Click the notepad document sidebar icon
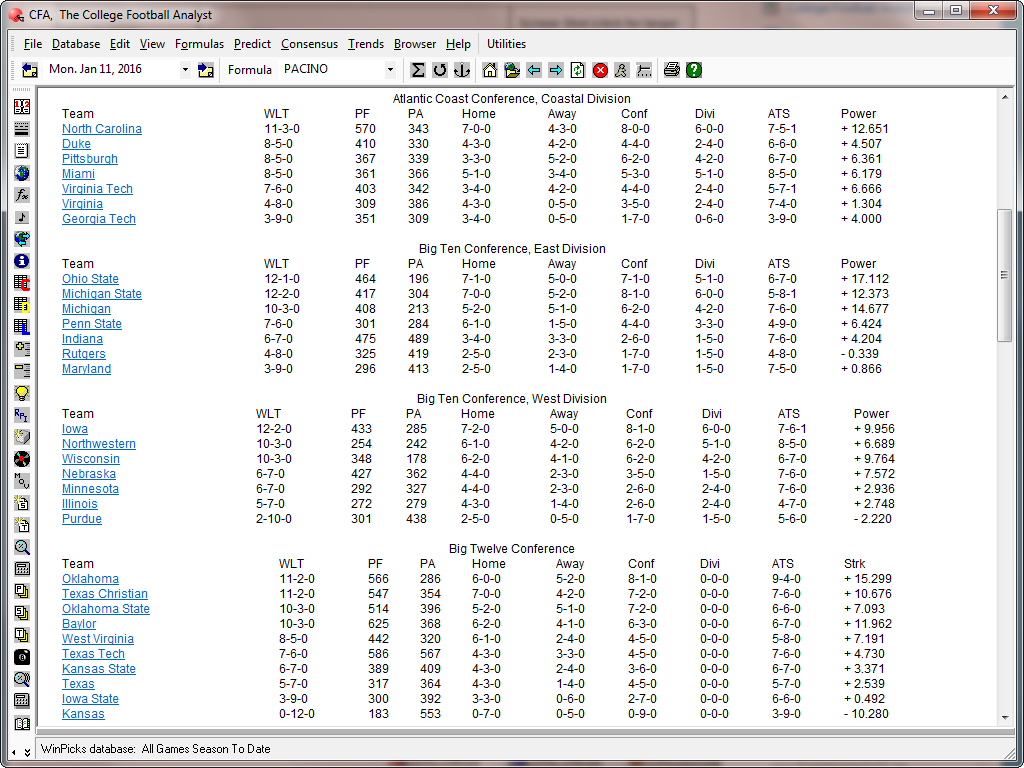Viewport: 1024px width, 768px height. [22, 151]
